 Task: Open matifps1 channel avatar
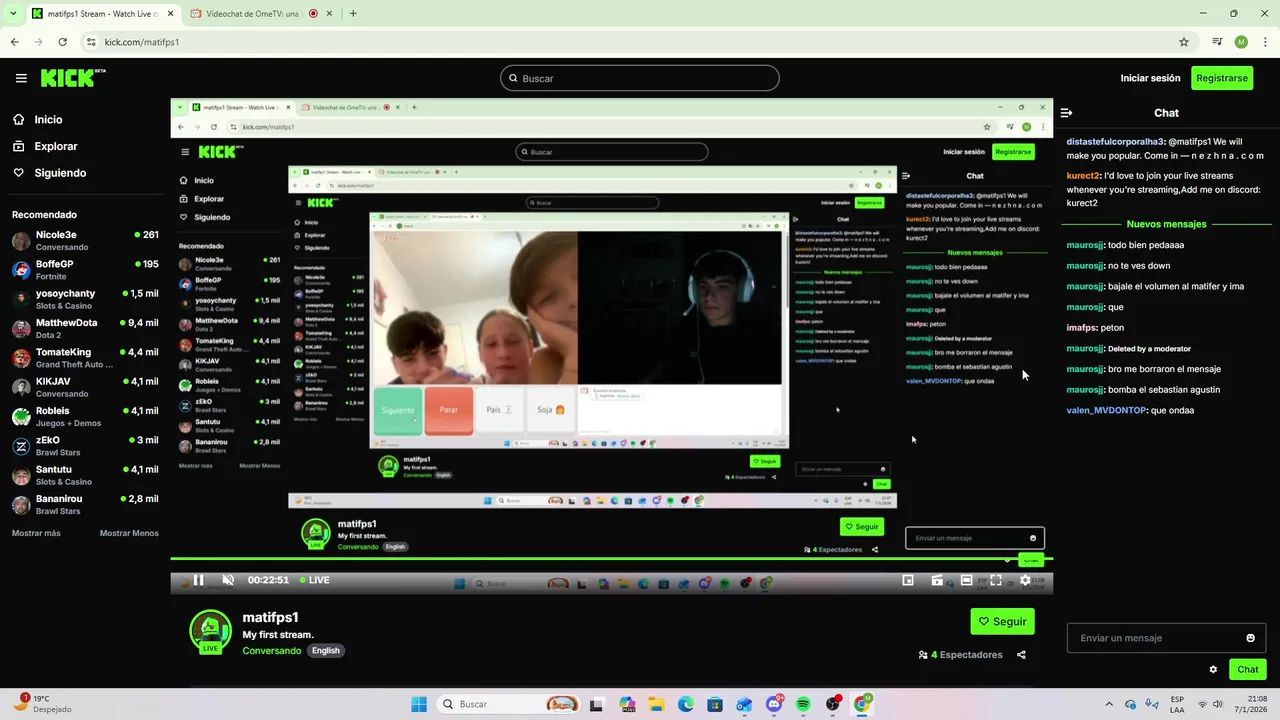click(210, 631)
